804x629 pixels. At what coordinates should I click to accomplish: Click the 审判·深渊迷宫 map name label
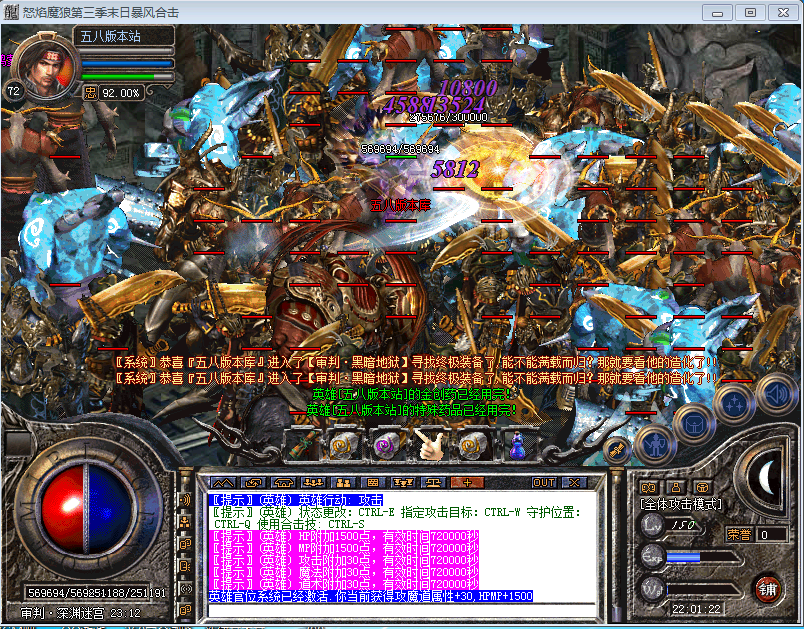pos(62,613)
